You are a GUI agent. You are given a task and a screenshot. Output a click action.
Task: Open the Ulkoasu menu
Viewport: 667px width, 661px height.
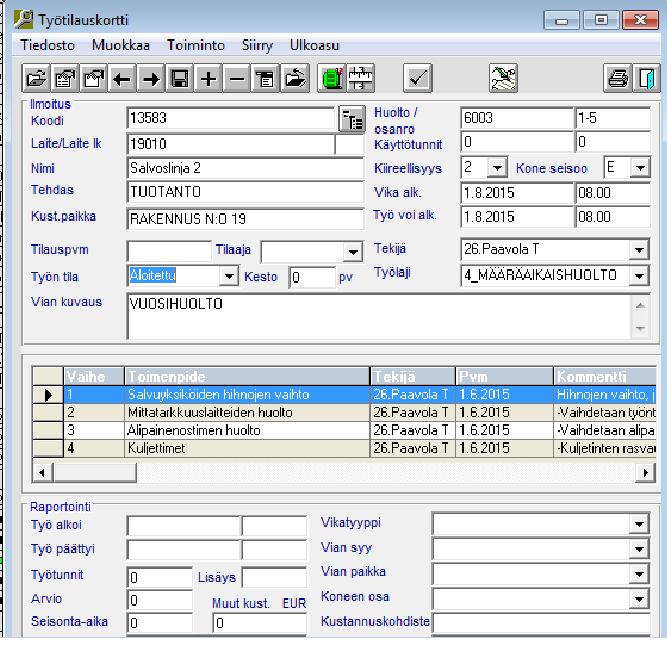(314, 45)
